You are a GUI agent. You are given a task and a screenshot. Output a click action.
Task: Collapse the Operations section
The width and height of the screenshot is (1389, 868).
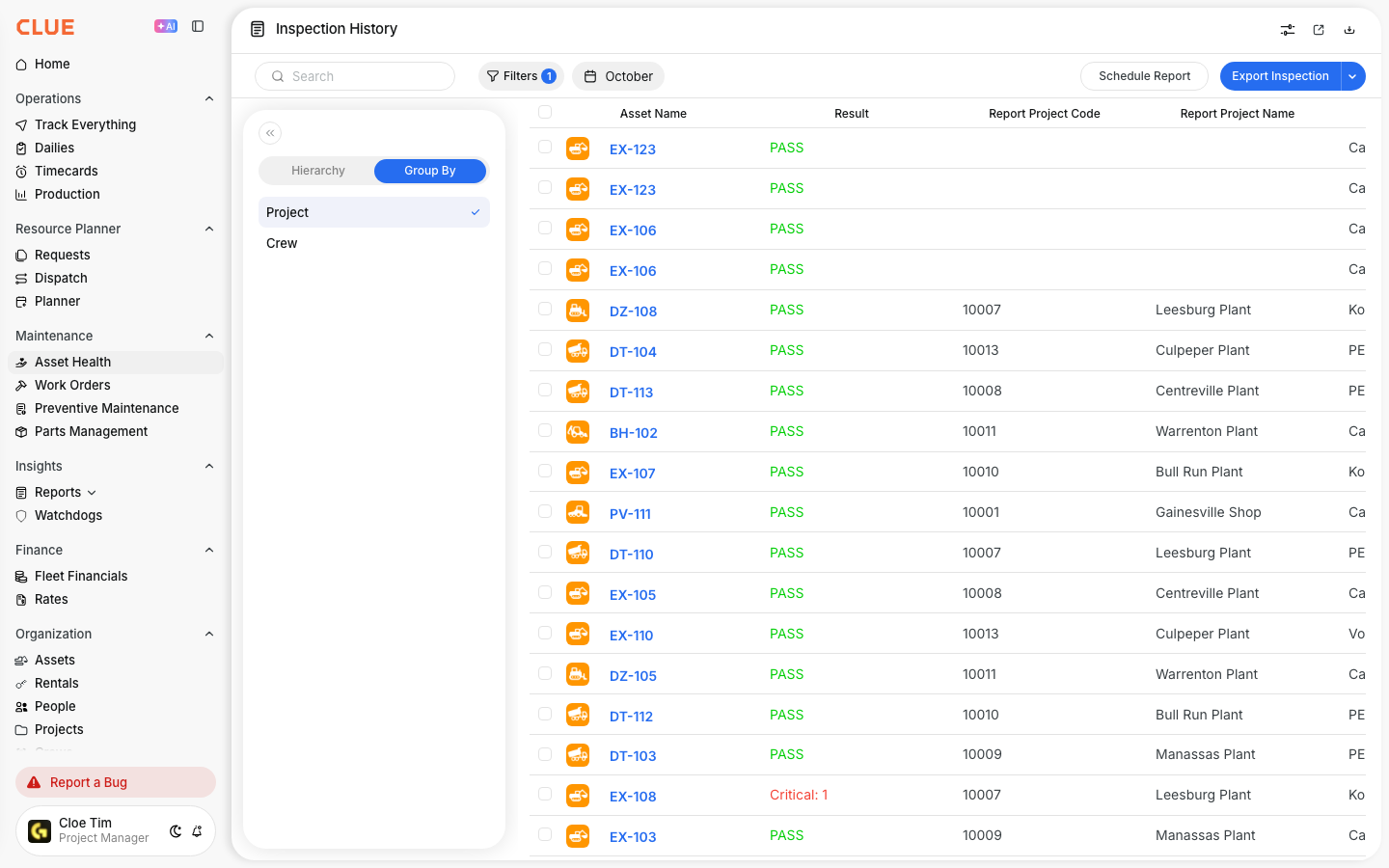[209, 98]
